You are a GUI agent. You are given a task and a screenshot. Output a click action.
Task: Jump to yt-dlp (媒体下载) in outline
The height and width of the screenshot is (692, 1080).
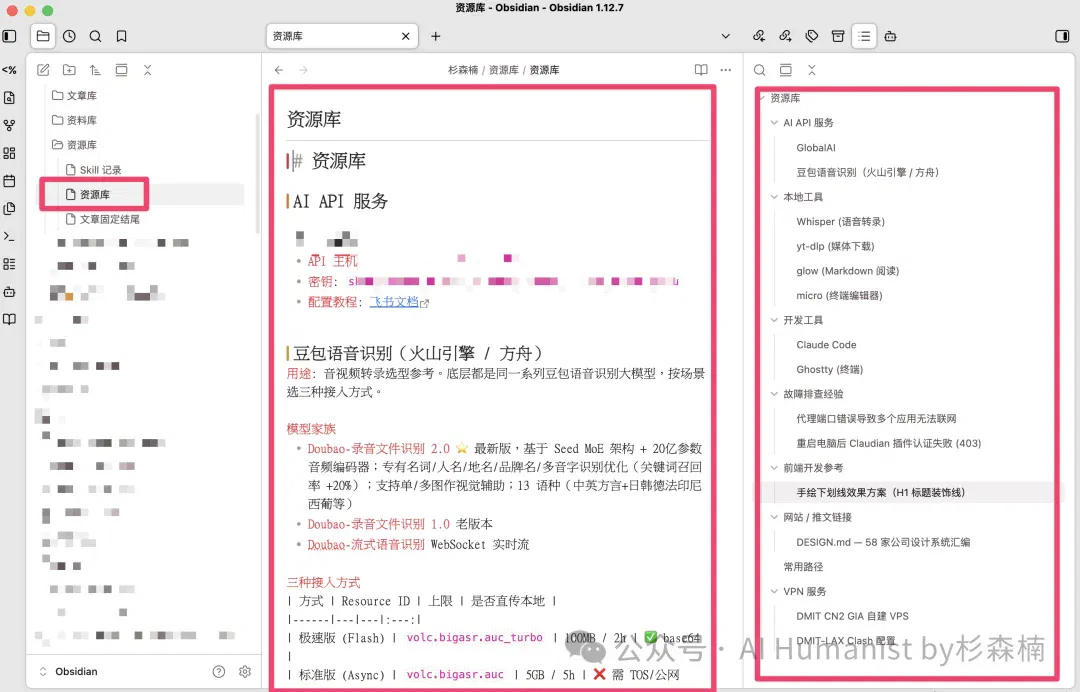click(835, 246)
